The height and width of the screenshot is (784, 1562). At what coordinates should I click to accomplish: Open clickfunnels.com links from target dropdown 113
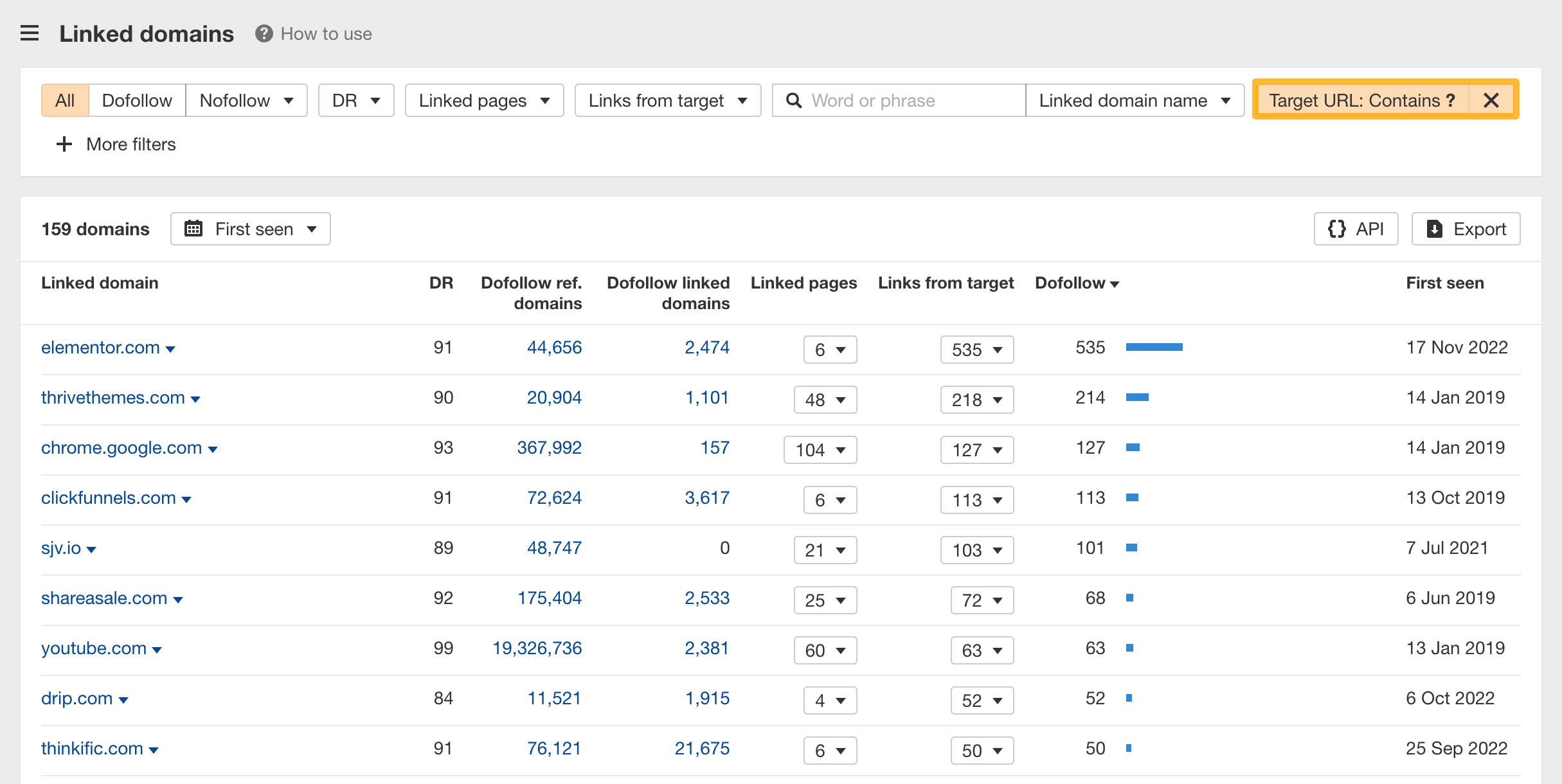(977, 500)
